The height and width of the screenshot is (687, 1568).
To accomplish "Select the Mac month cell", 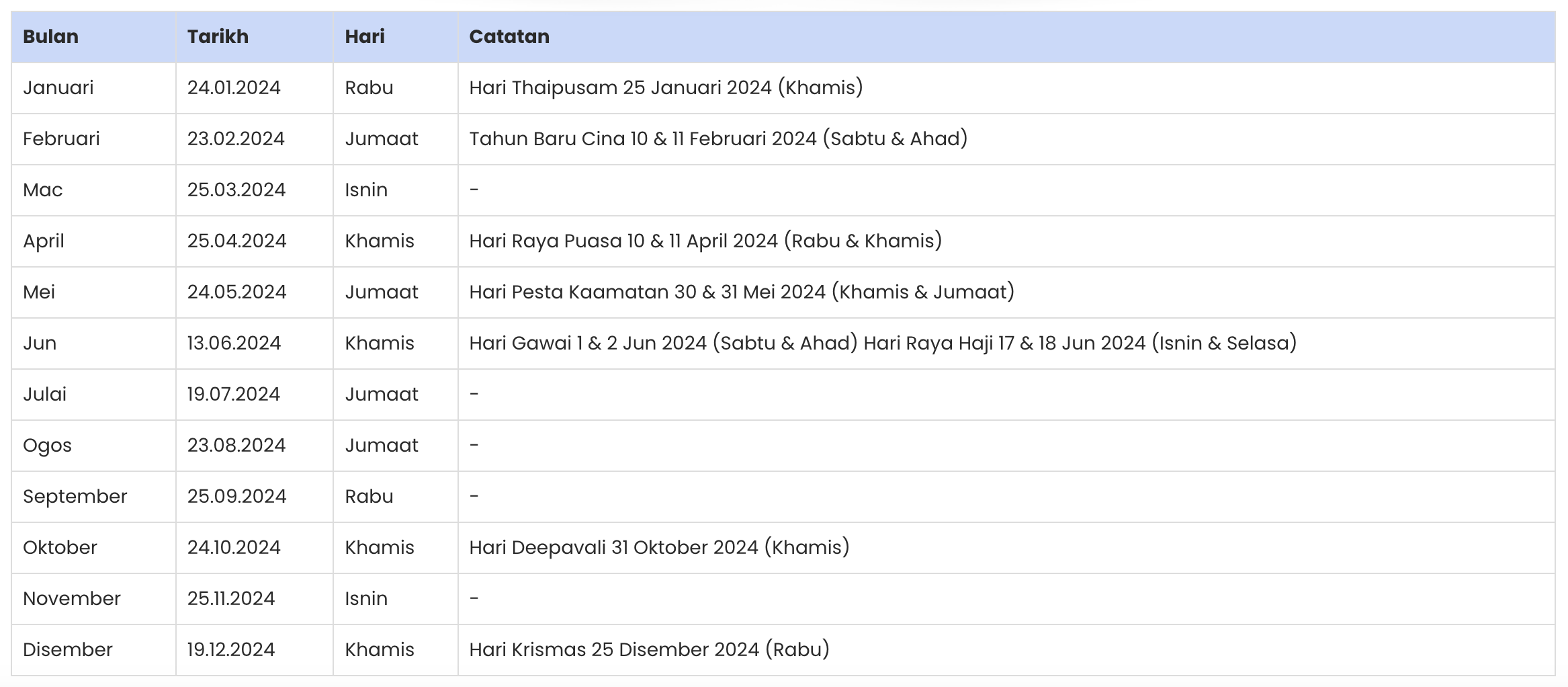I will pos(43,190).
